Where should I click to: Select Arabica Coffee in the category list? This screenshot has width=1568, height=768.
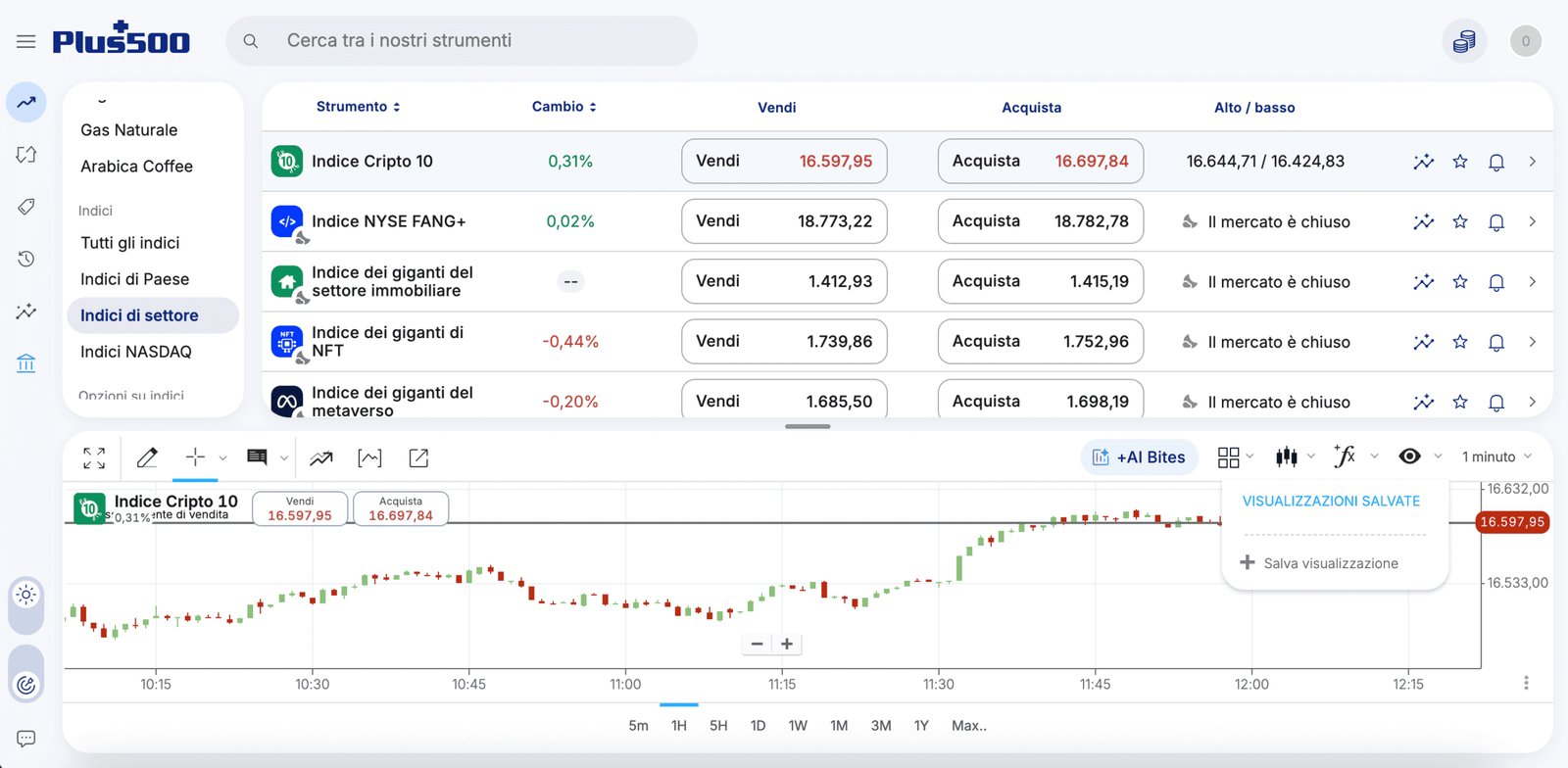[137, 167]
